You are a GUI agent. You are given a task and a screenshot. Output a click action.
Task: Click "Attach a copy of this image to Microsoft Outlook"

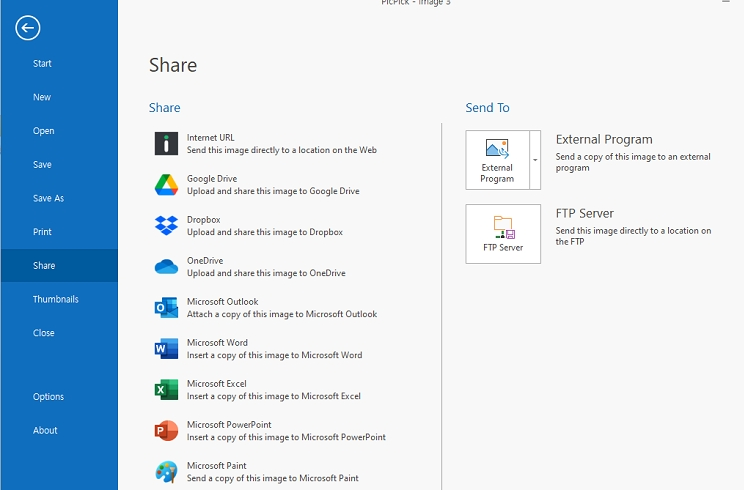pos(282,314)
